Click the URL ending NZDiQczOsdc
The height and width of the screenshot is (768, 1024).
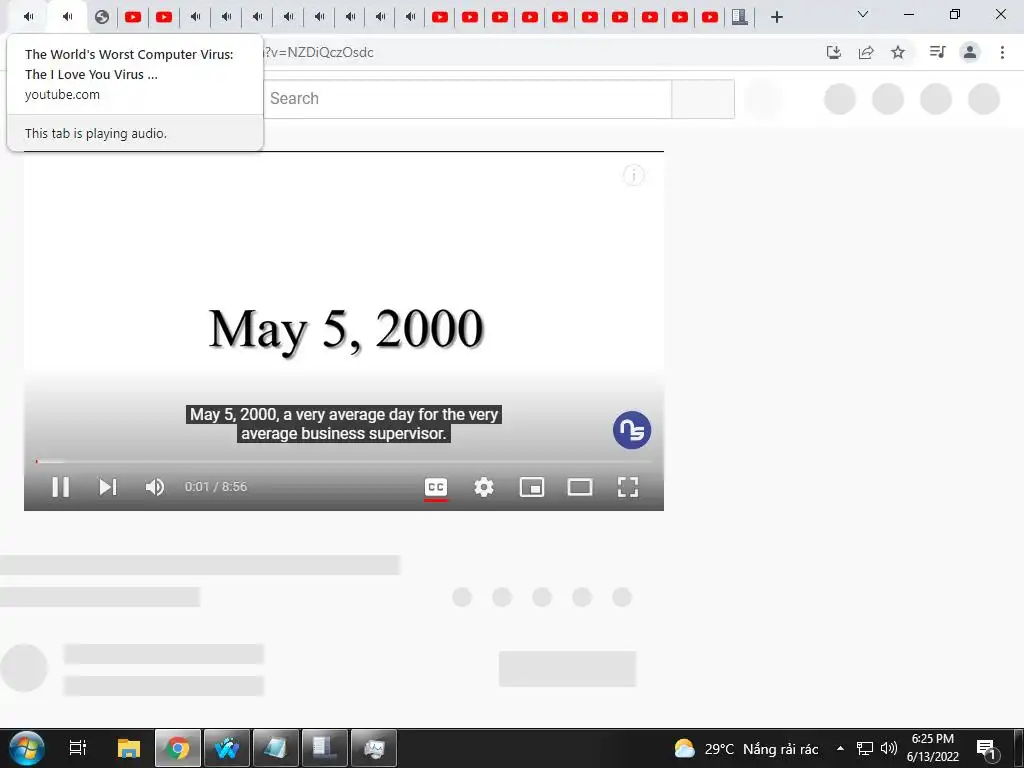tap(319, 52)
